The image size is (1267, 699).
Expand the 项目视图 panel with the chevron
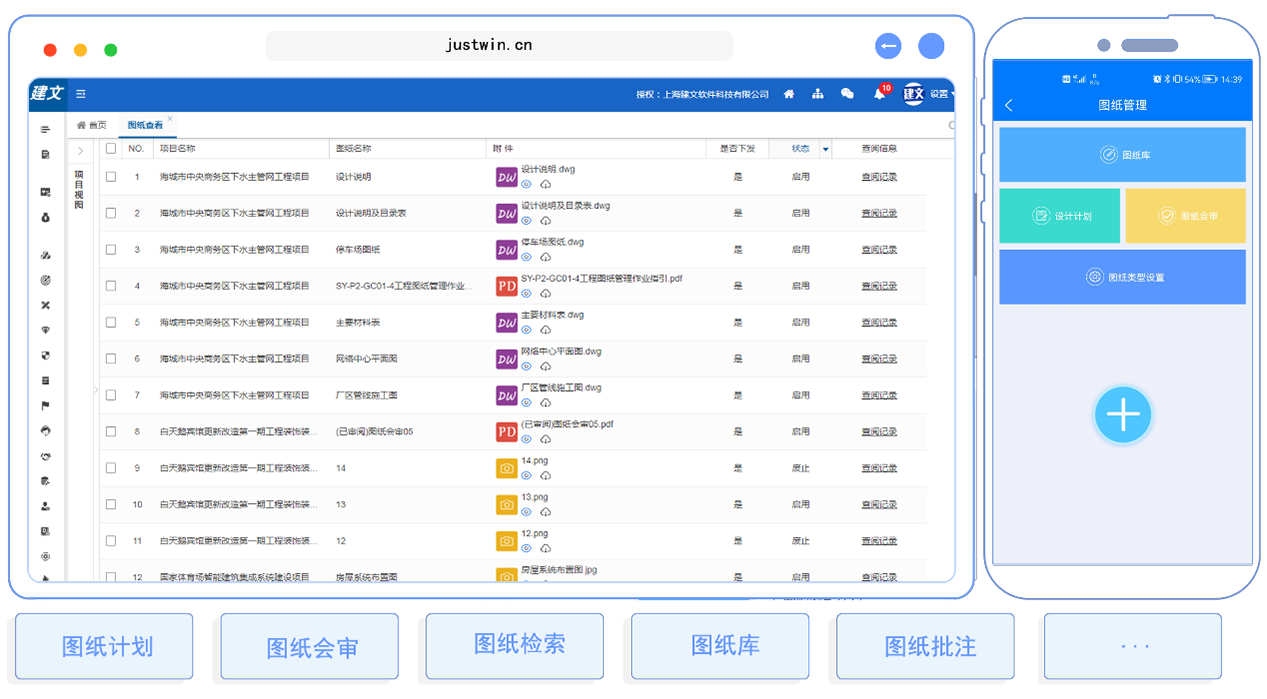[x=80, y=150]
